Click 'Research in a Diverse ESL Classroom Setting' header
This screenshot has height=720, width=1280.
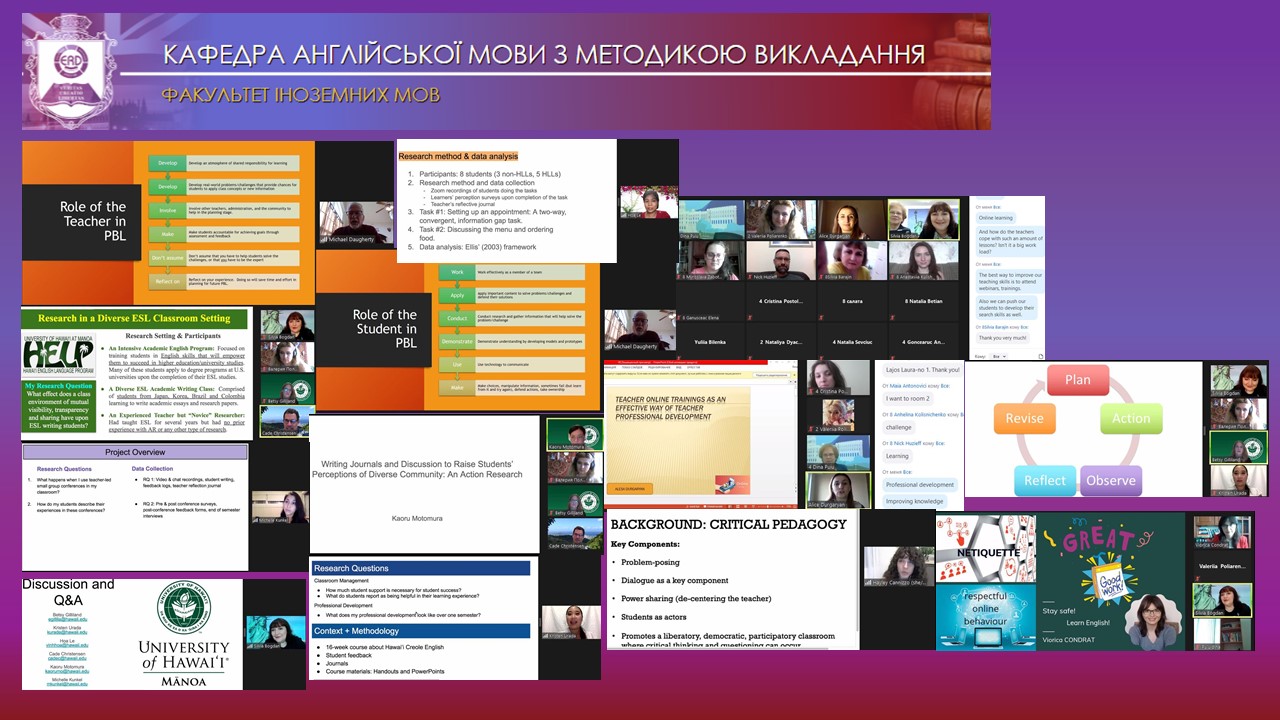pyautogui.click(x=134, y=319)
